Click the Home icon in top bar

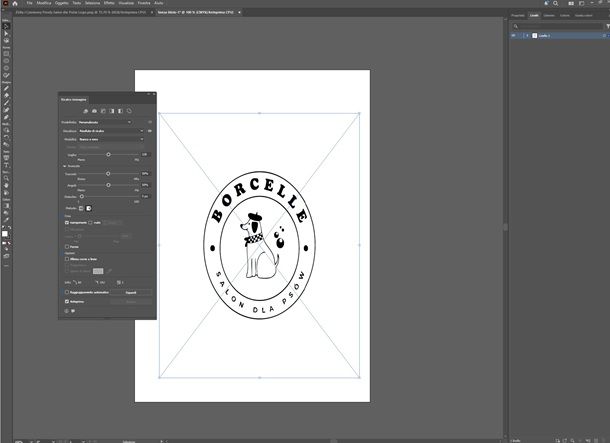pos(15,3)
